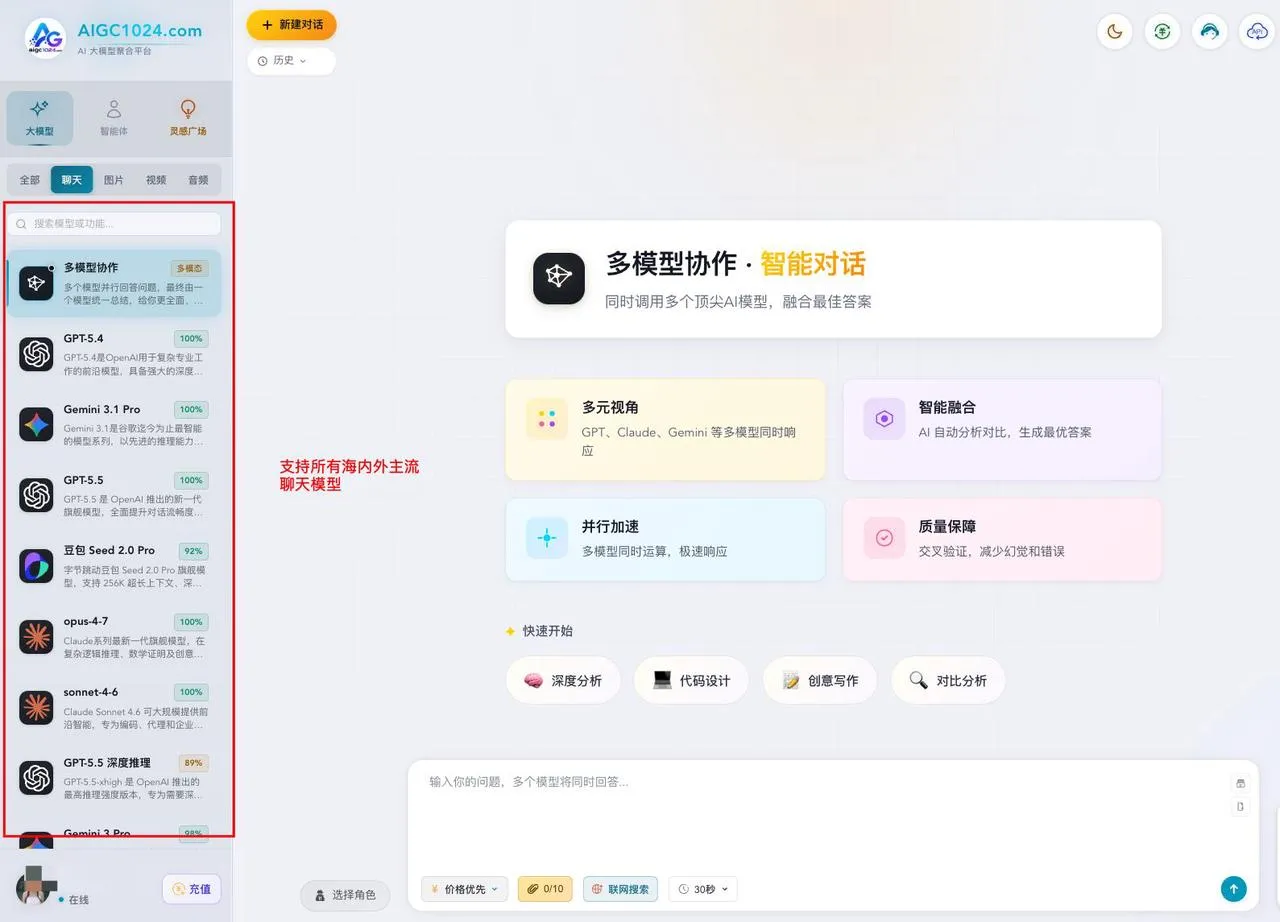The image size is (1280, 922).
Task: Choose 豆包 Seed 2.0 Pro model
Action: [x=115, y=567]
